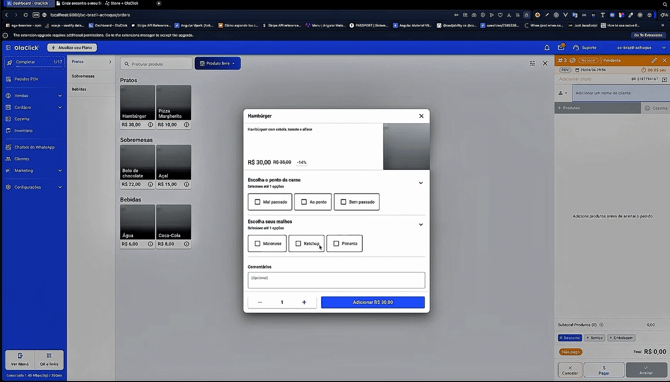Open Suporte in the top bar

coord(585,47)
